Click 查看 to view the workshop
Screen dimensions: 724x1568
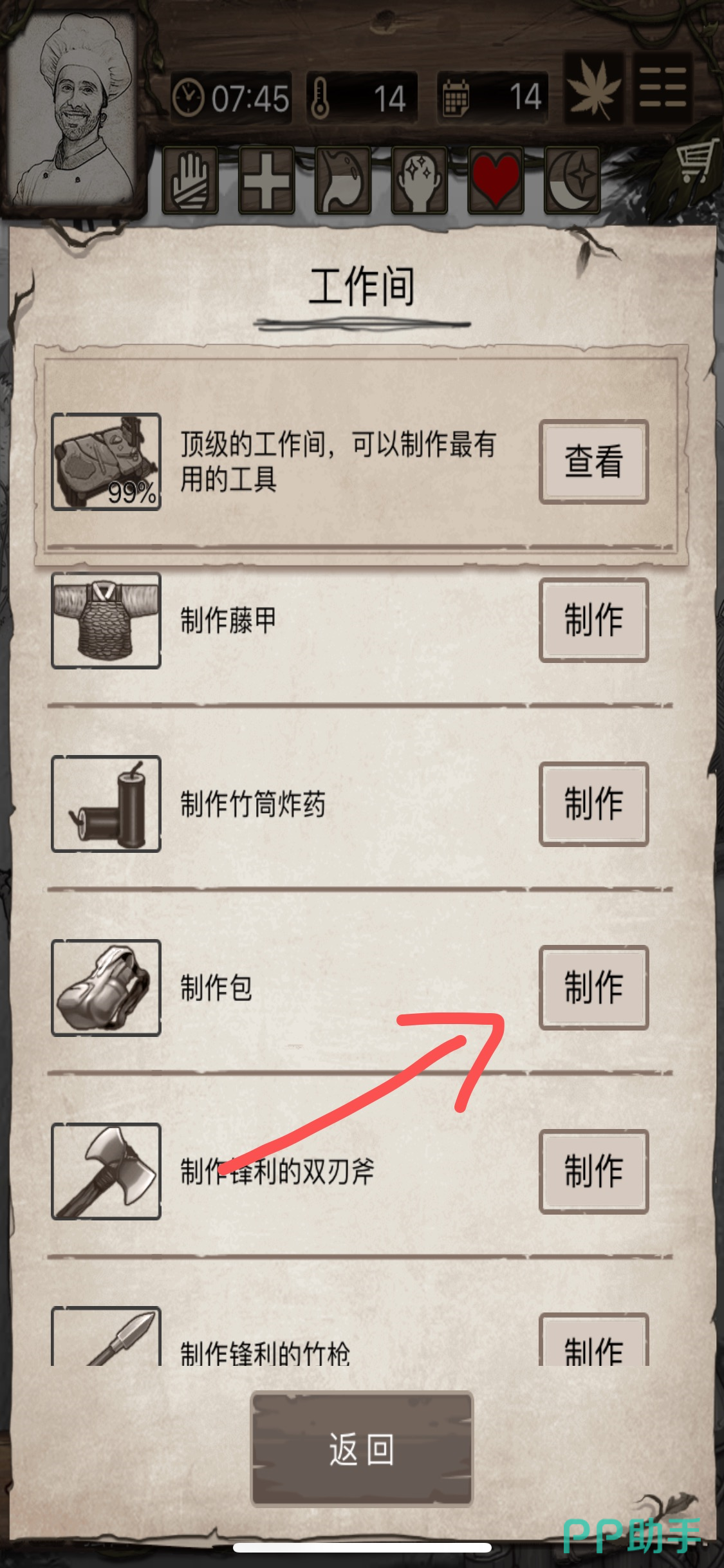coord(593,462)
